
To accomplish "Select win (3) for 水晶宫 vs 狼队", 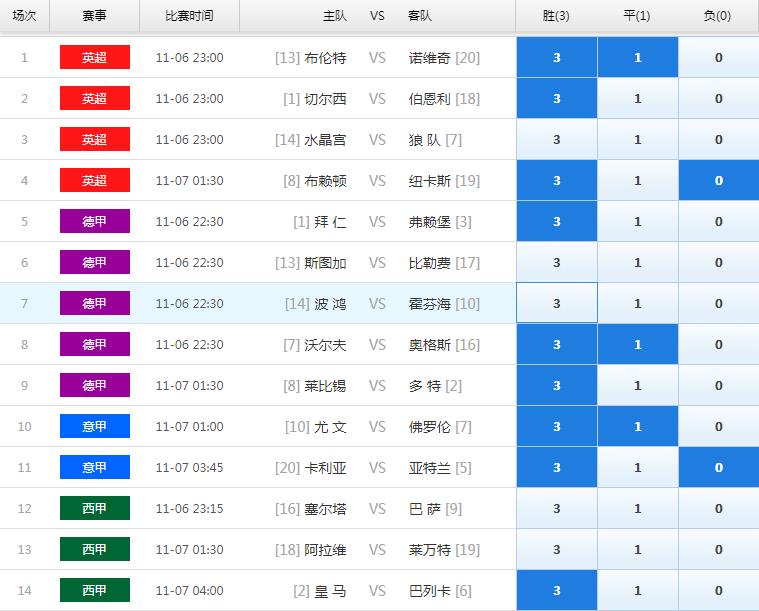I will pos(557,139).
